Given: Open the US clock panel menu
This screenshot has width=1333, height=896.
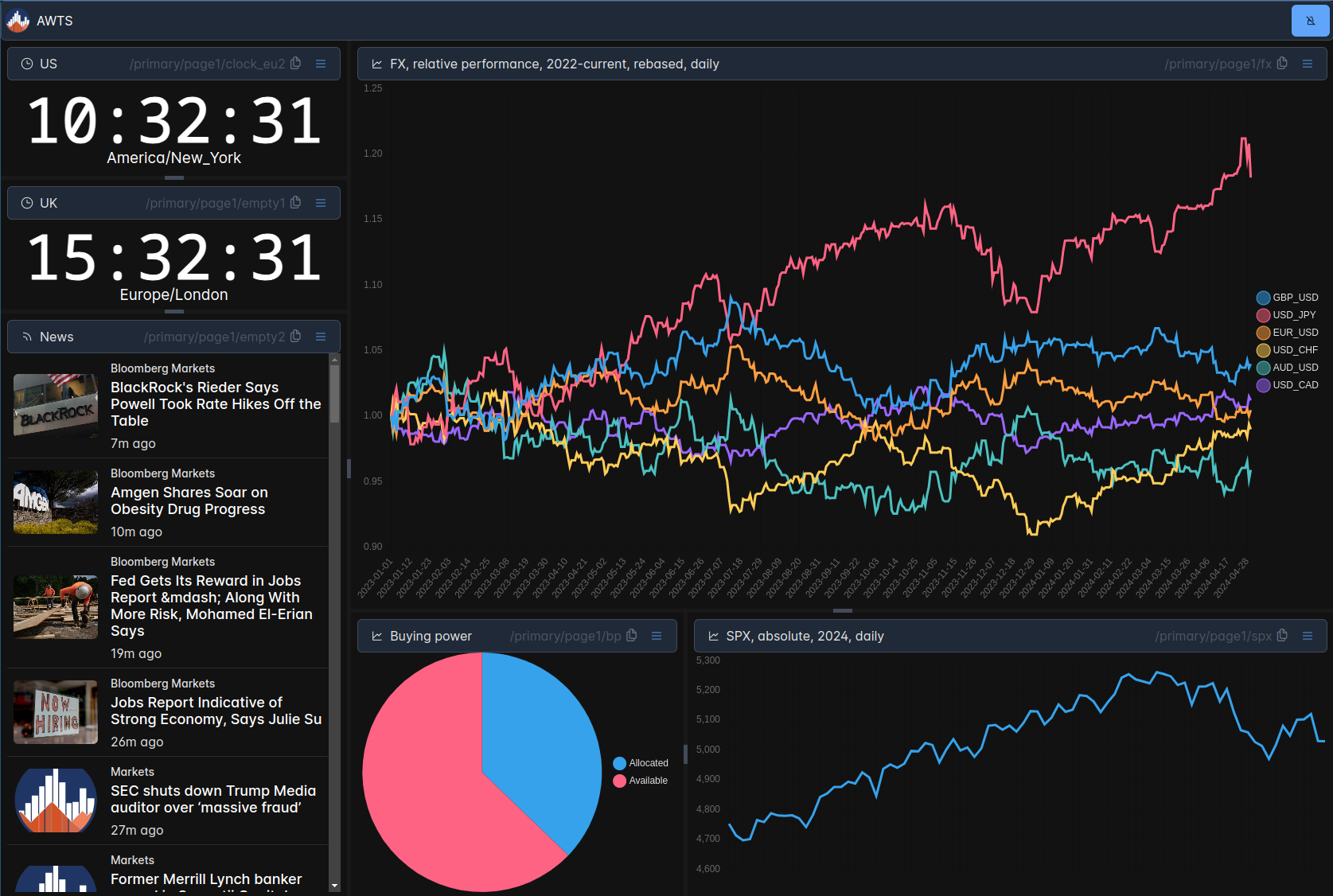Looking at the screenshot, I should point(321,64).
